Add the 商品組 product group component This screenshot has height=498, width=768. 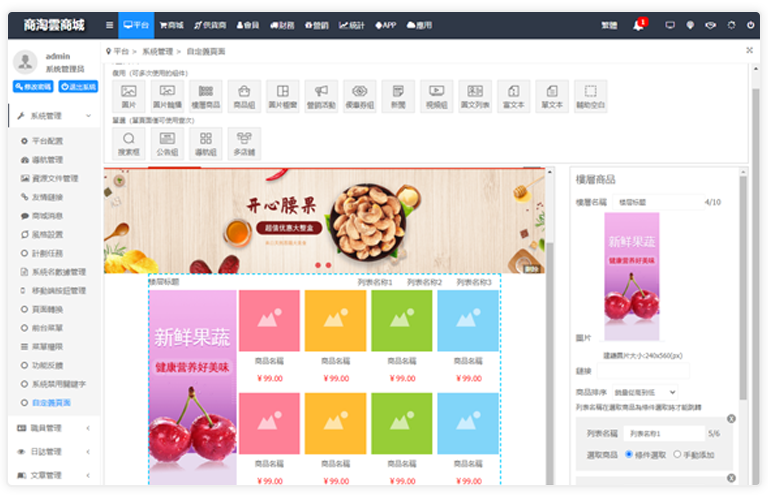[244, 96]
